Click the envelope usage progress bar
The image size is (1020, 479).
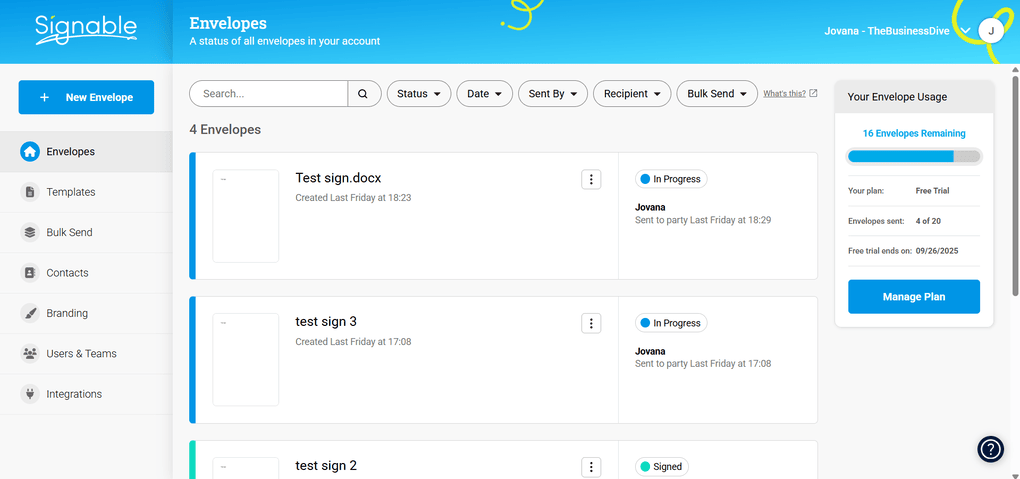914,156
